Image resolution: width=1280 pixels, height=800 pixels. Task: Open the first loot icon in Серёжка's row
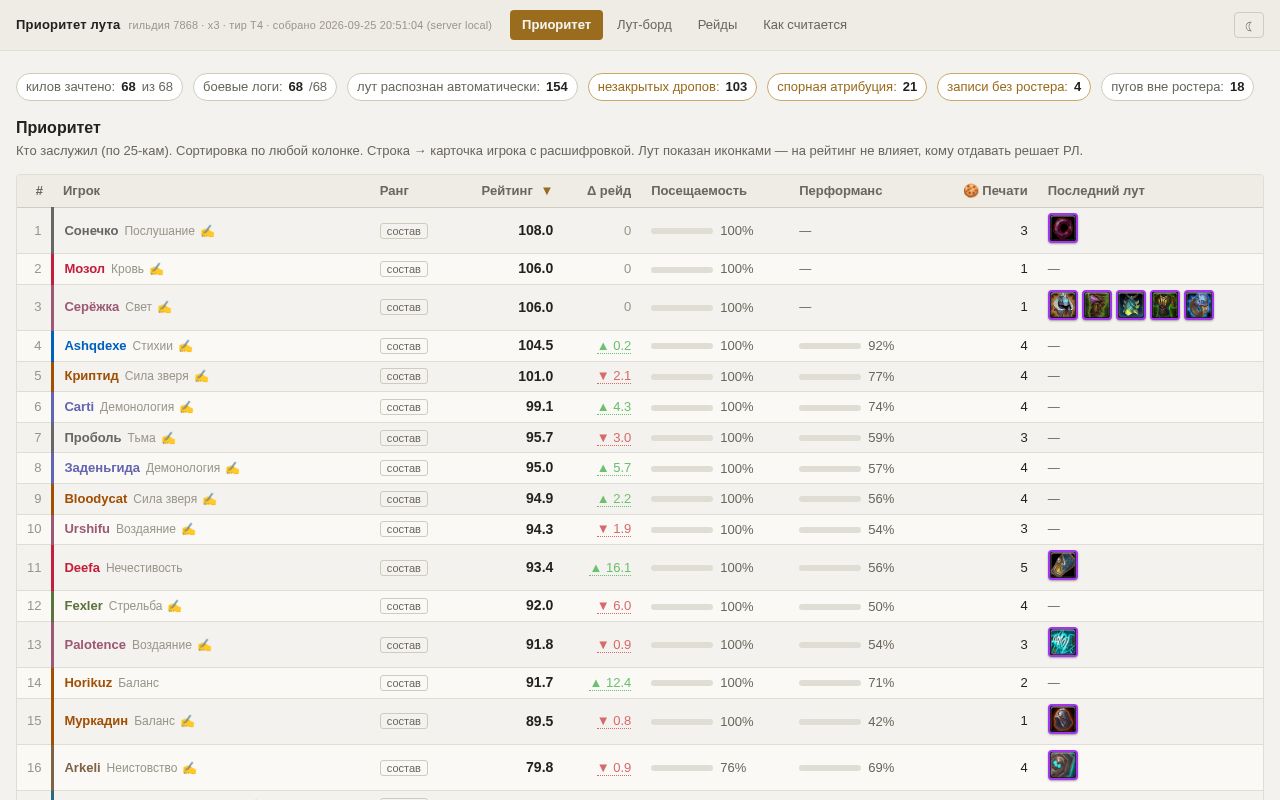point(1063,306)
